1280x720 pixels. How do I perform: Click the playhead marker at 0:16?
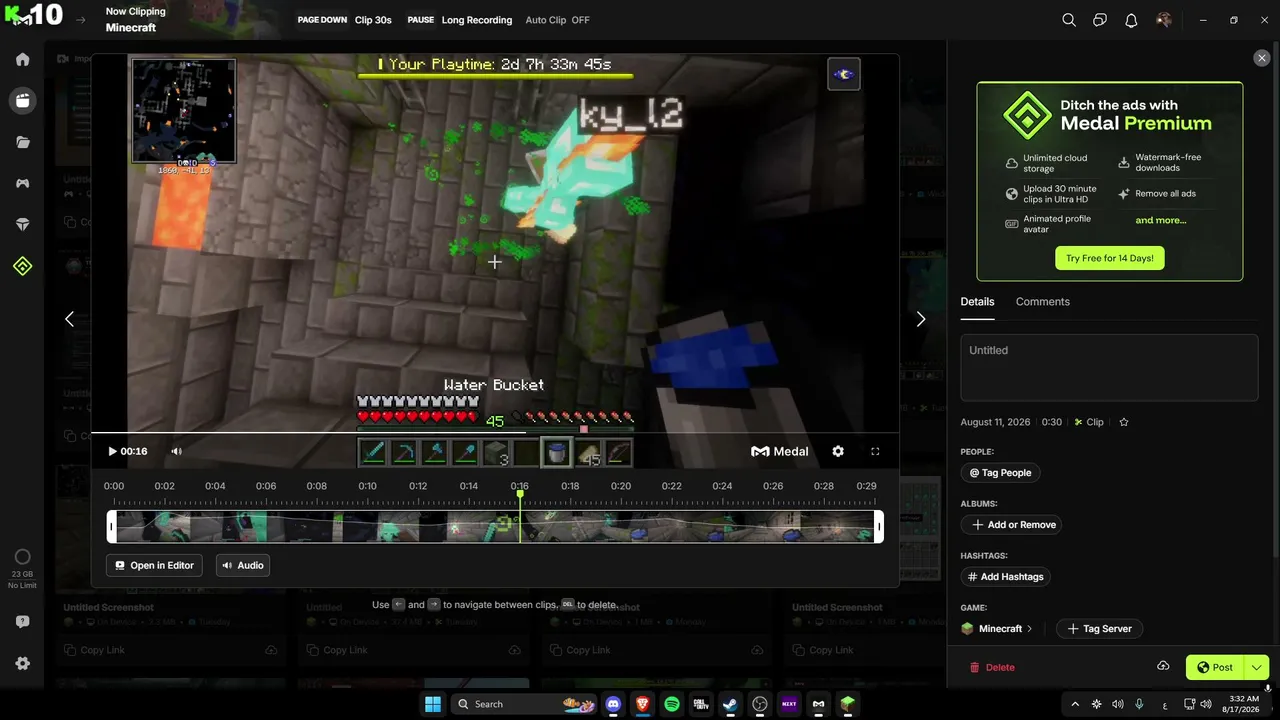519,493
